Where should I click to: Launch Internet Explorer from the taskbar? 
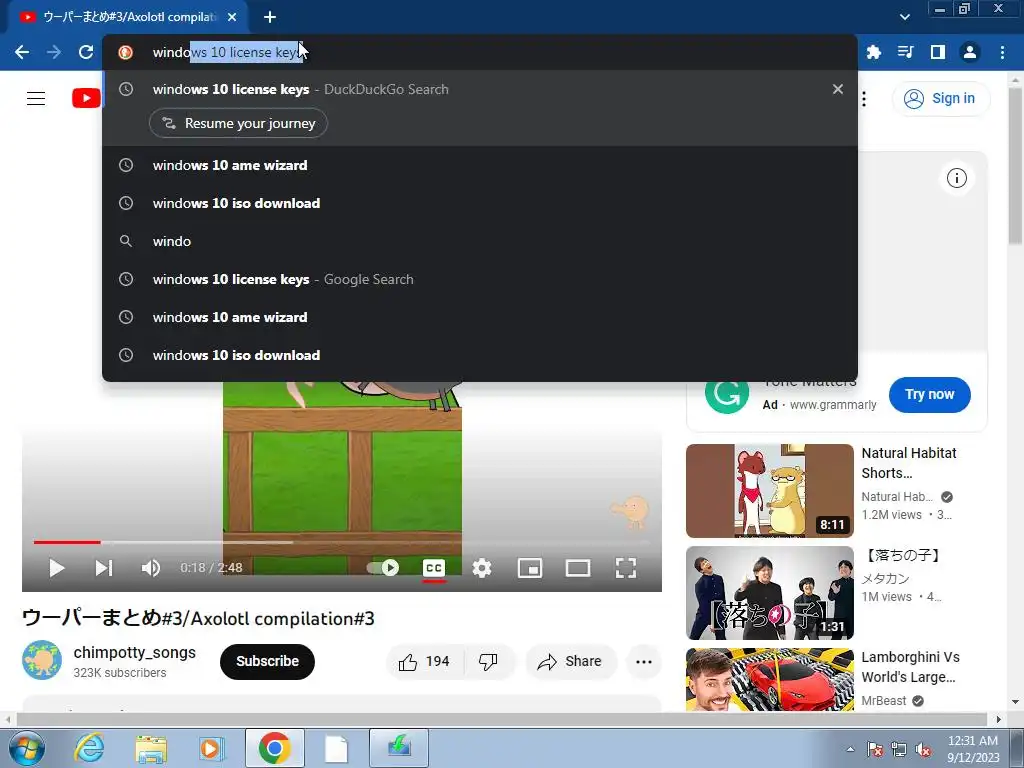[x=89, y=748]
